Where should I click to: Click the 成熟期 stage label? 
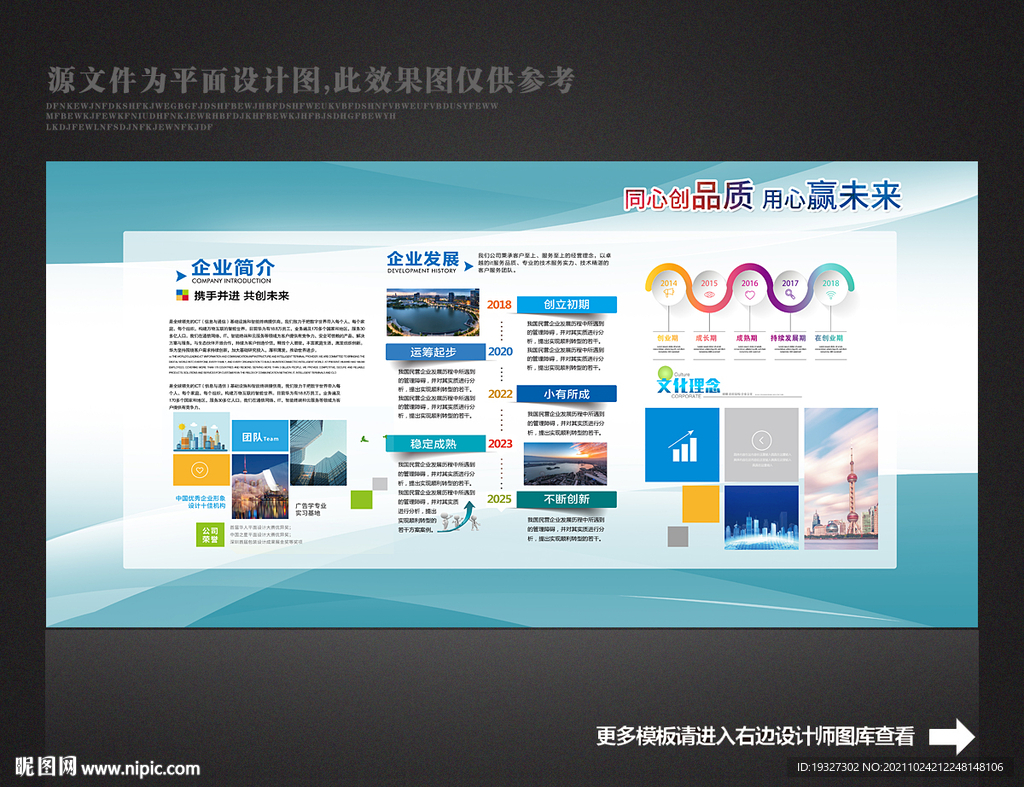(x=747, y=338)
